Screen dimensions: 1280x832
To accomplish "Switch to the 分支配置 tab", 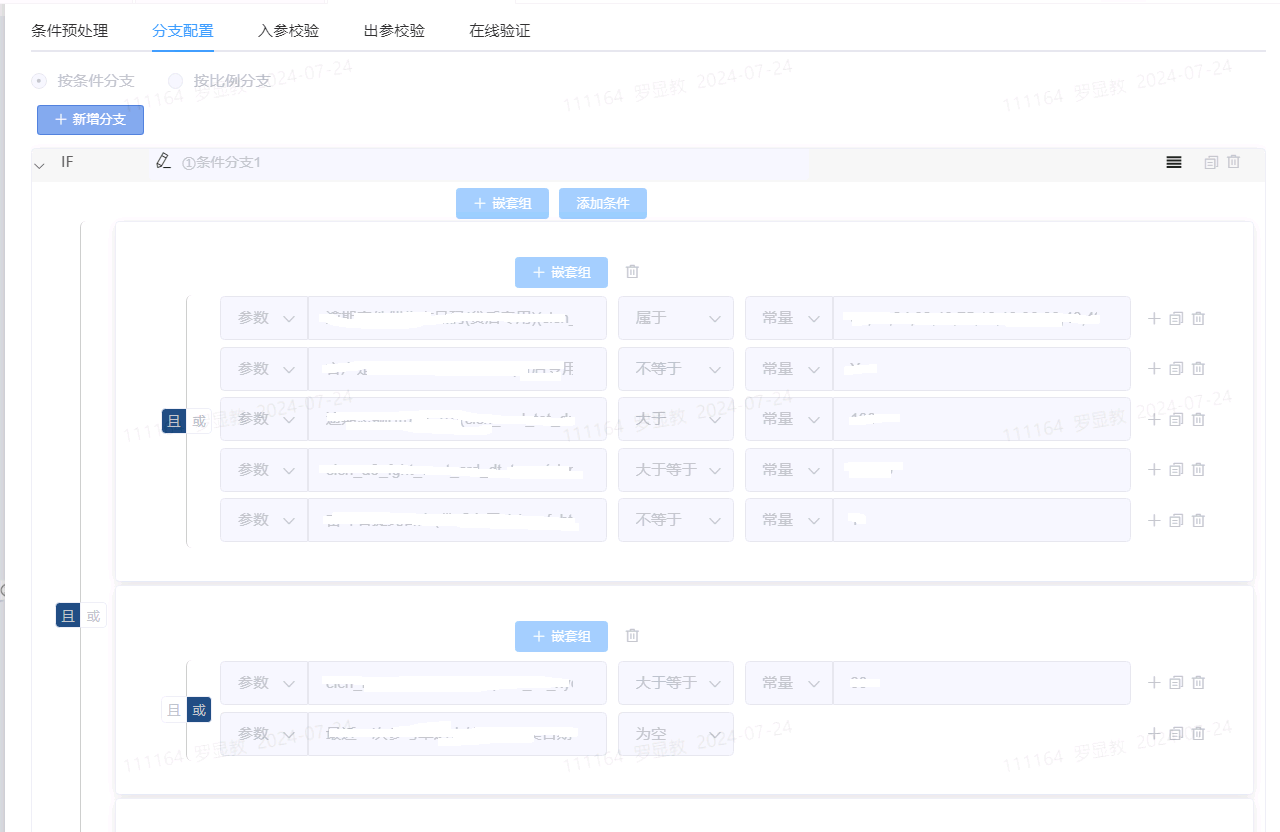I will (x=183, y=30).
